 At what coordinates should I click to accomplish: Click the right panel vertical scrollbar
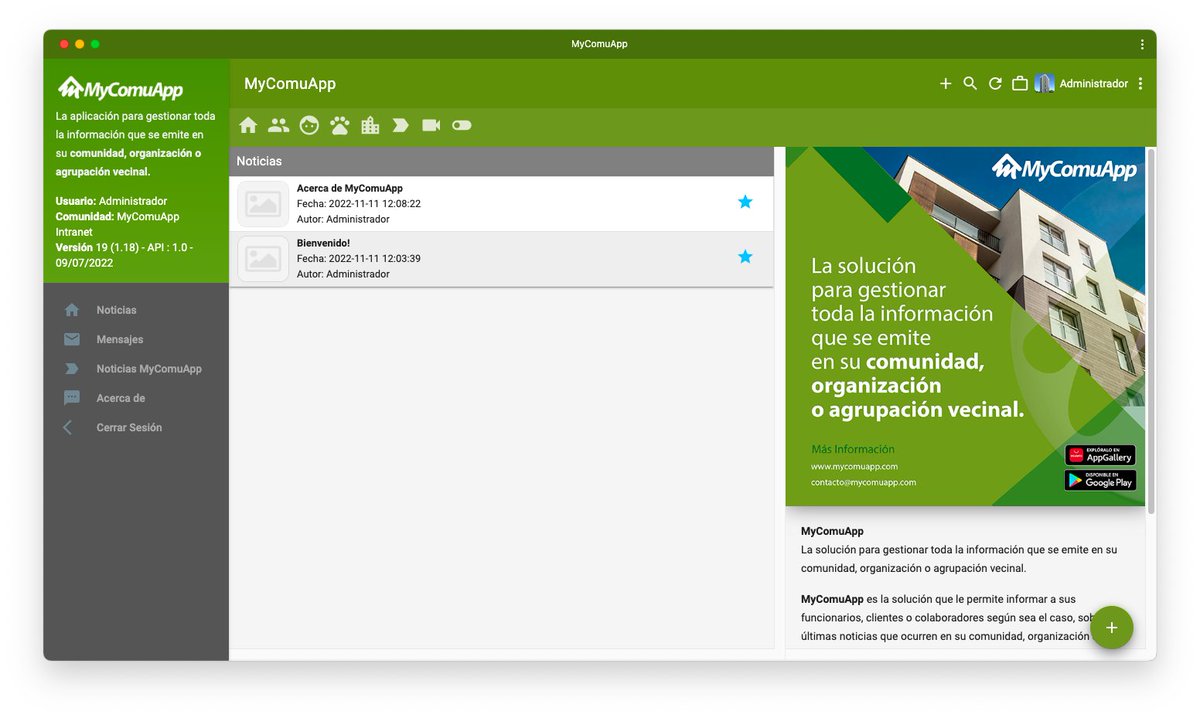[1151, 331]
